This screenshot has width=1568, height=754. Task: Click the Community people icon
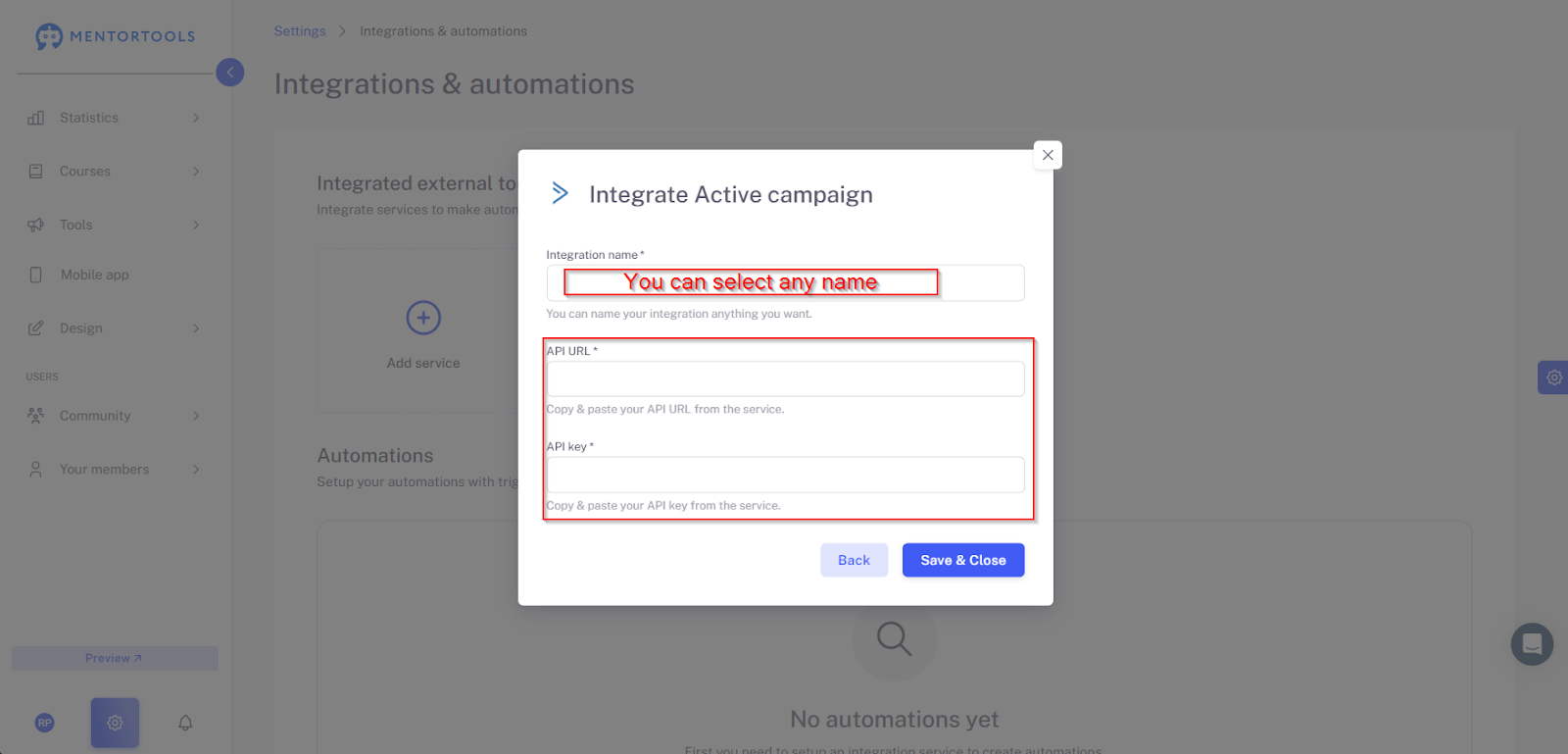(x=36, y=416)
